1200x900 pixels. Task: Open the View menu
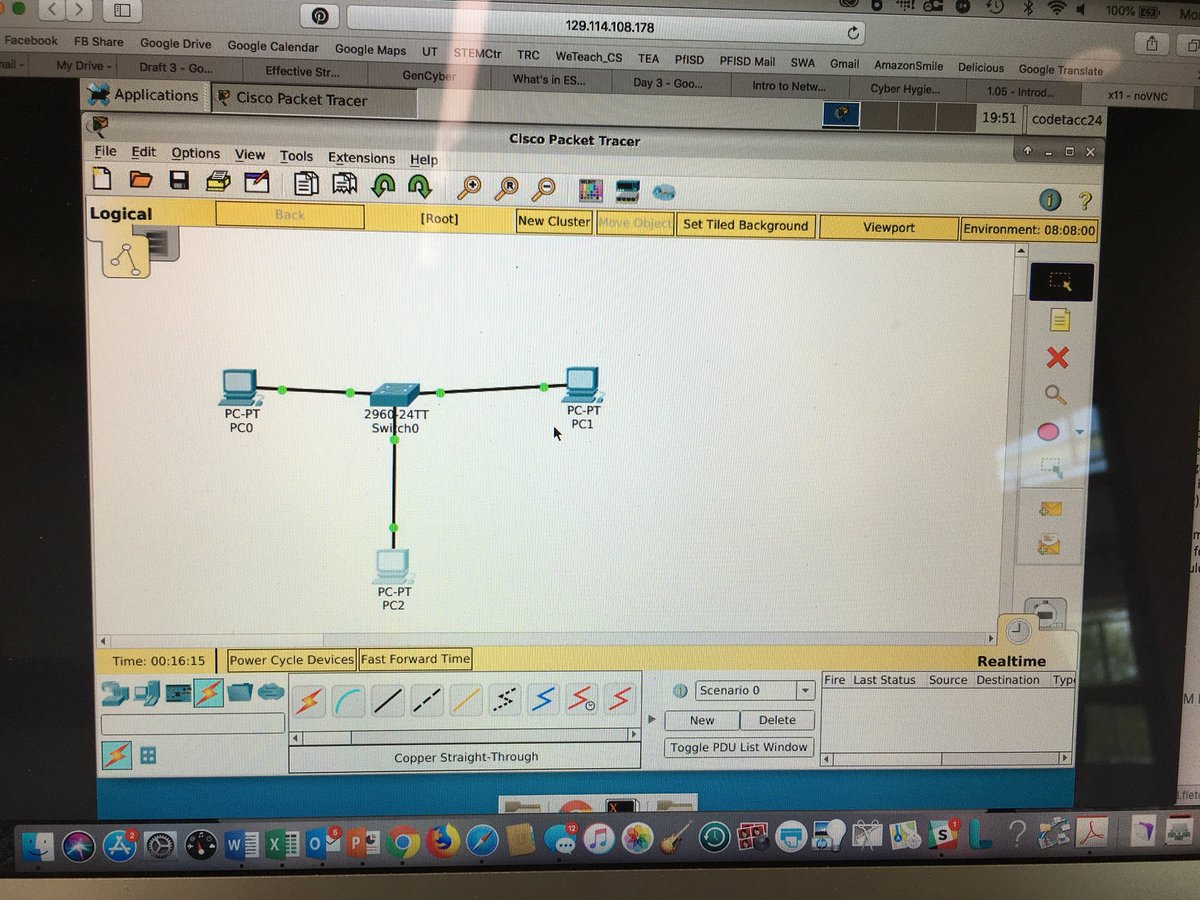coord(250,154)
